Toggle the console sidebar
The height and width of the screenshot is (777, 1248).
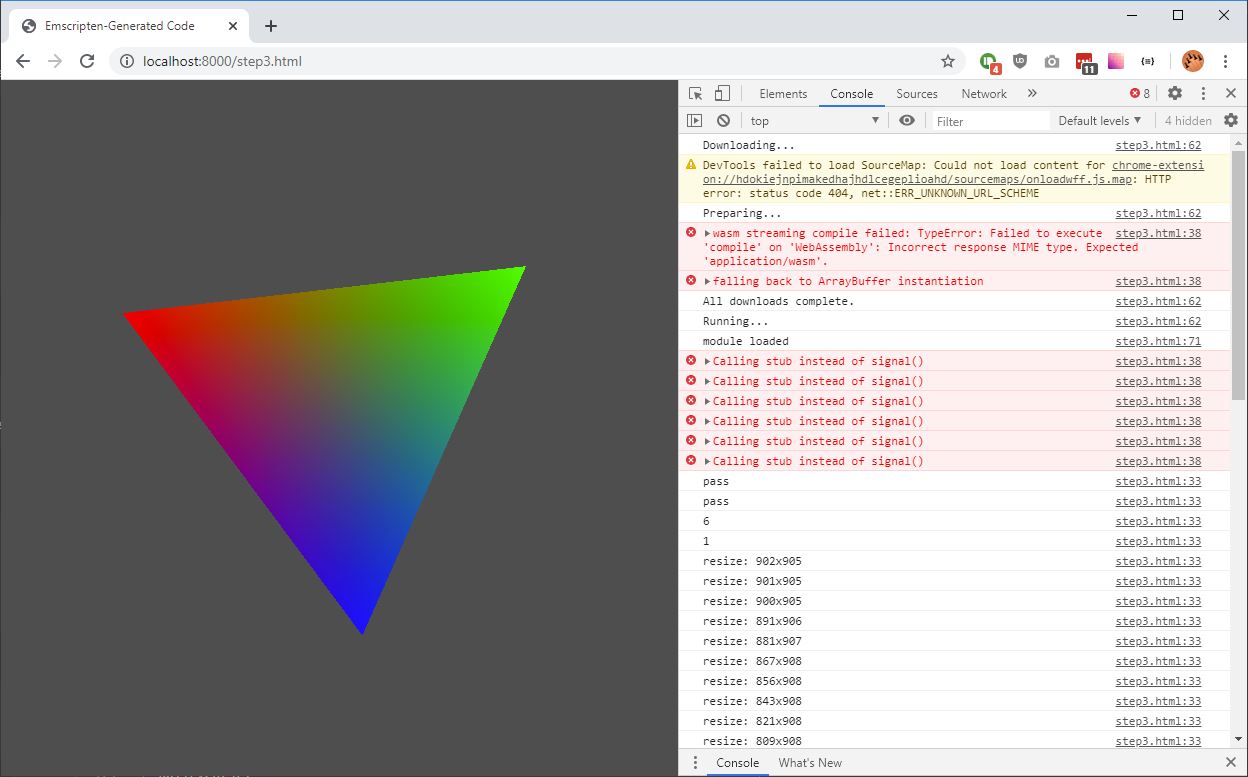[695, 120]
